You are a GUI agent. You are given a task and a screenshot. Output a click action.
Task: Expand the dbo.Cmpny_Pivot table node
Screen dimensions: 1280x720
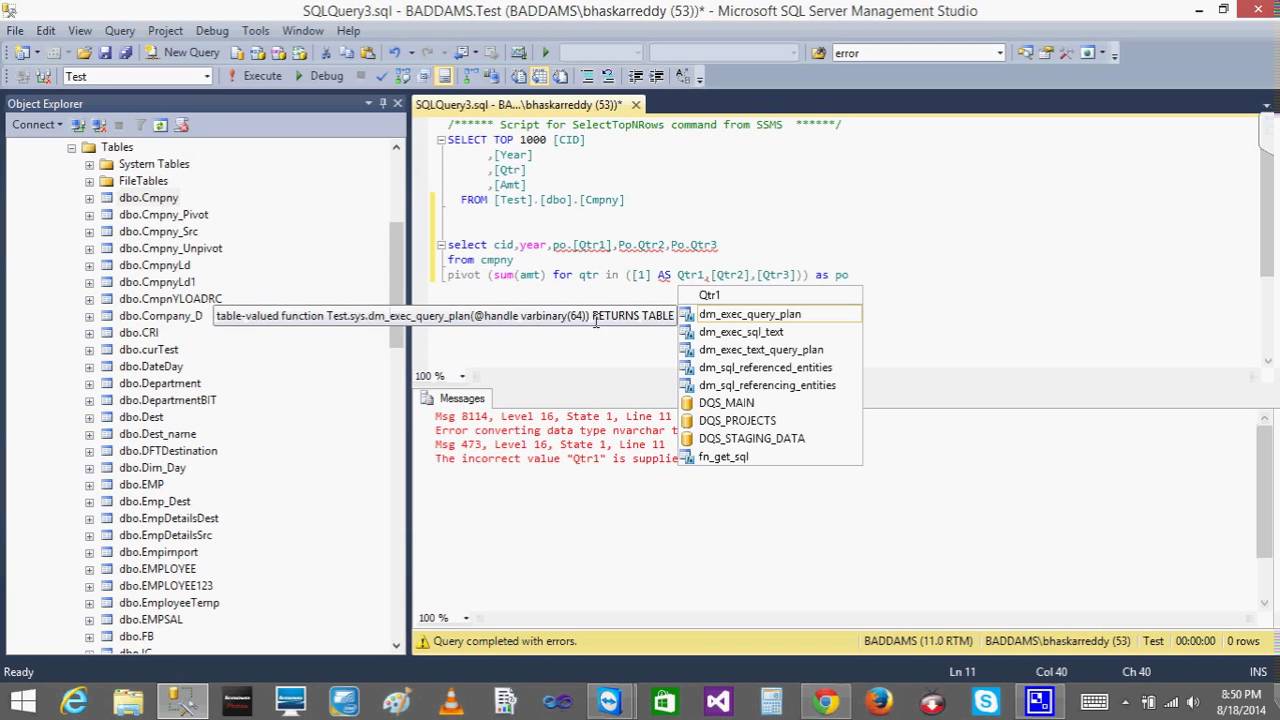pyautogui.click(x=89, y=215)
